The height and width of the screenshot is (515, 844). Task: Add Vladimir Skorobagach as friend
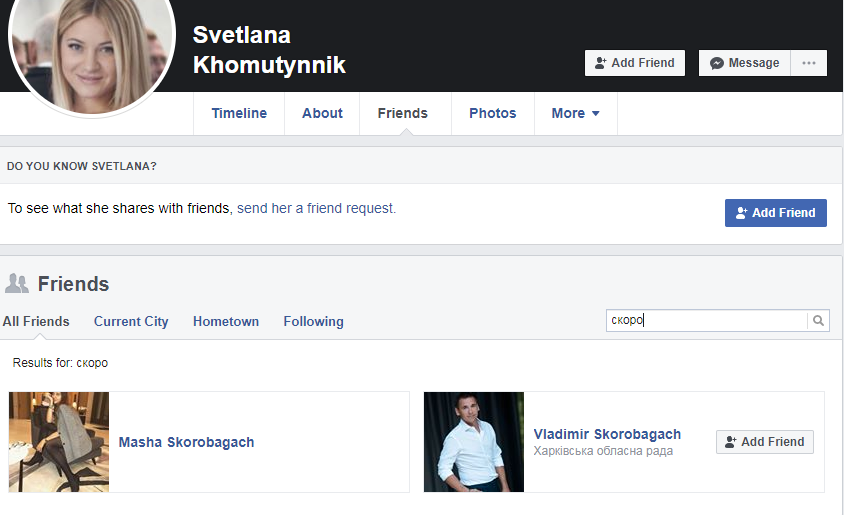point(764,442)
